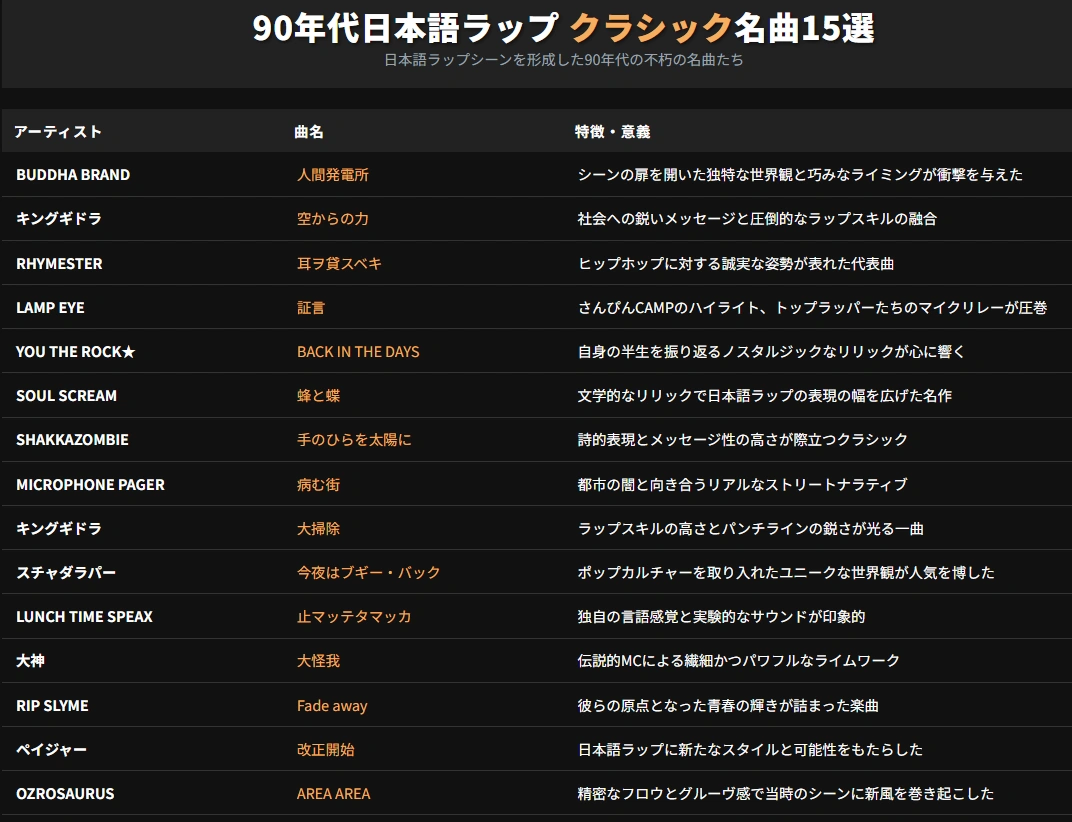Select the ペイジャー artist cell
Image resolution: width=1072 pixels, height=822 pixels.
pyautogui.click(x=52, y=750)
